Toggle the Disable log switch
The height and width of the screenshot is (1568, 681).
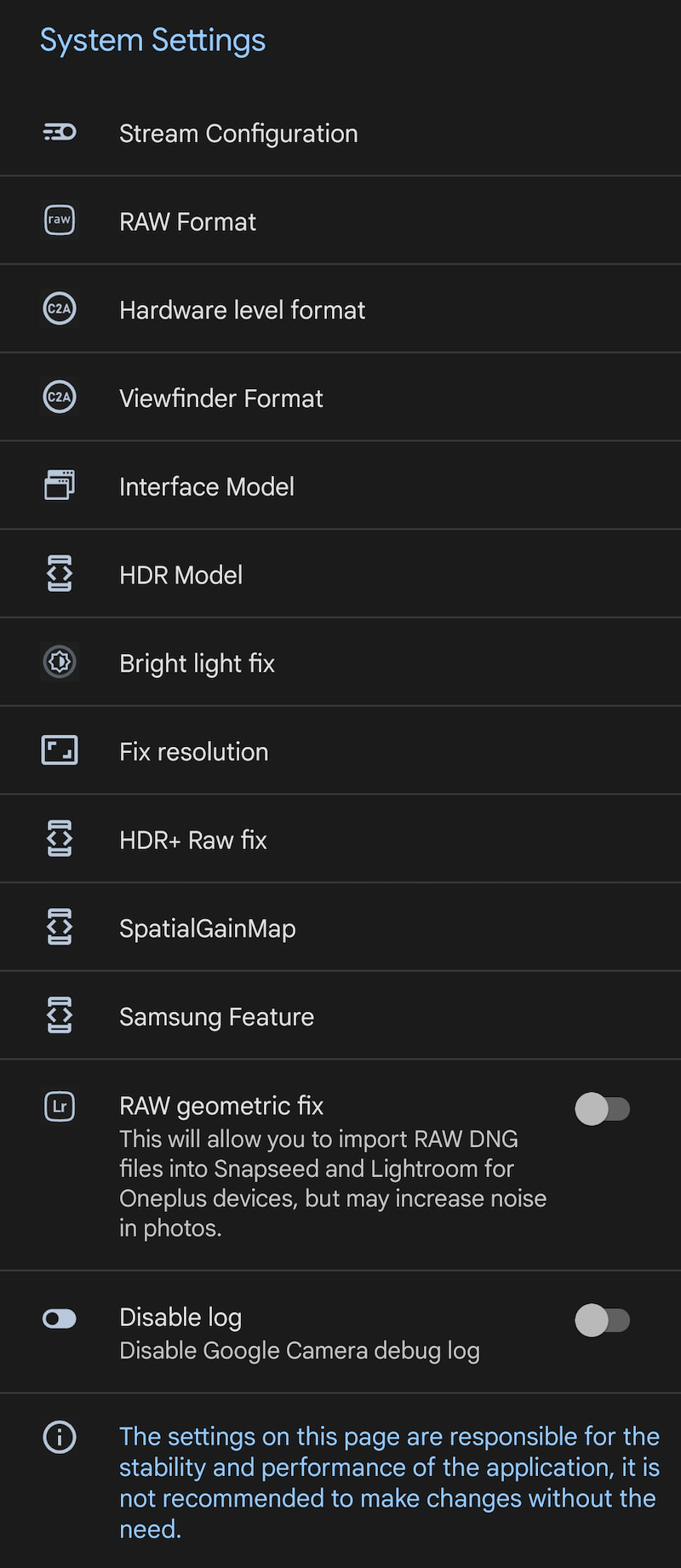[603, 1320]
